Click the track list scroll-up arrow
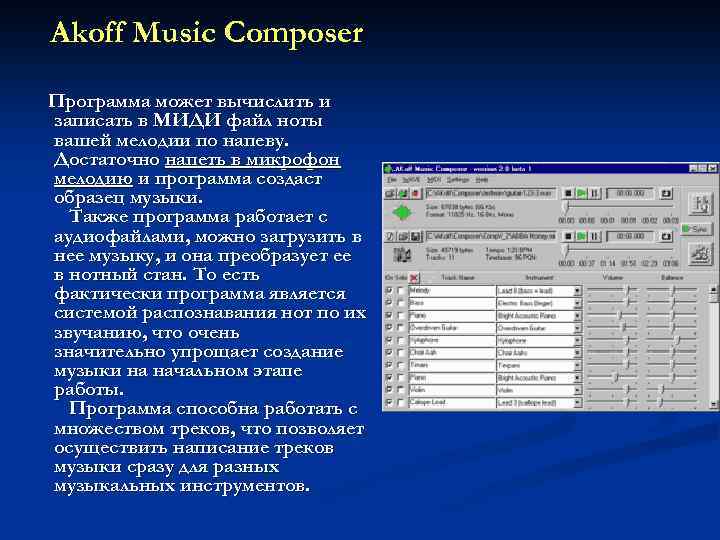The height and width of the screenshot is (540, 720). (x=714, y=290)
